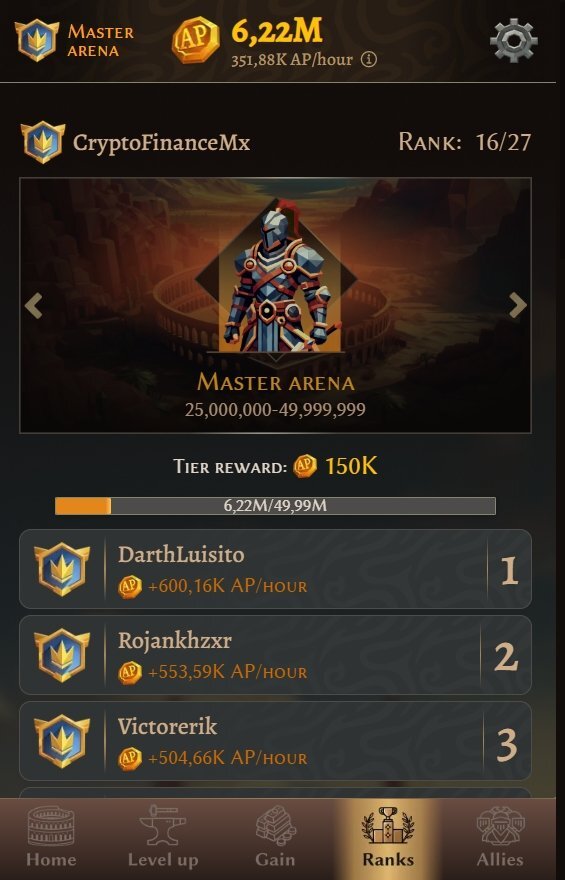Click Victorerik's crown shield badge
Viewport: 565px width, 880px height.
pos(62,741)
